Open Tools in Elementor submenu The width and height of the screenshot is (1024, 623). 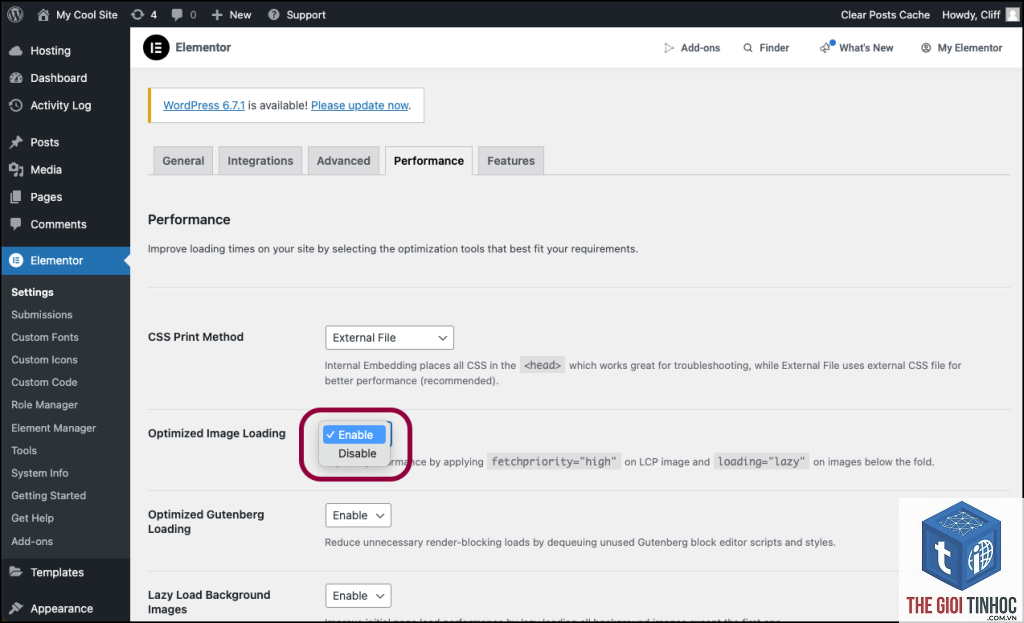point(24,451)
